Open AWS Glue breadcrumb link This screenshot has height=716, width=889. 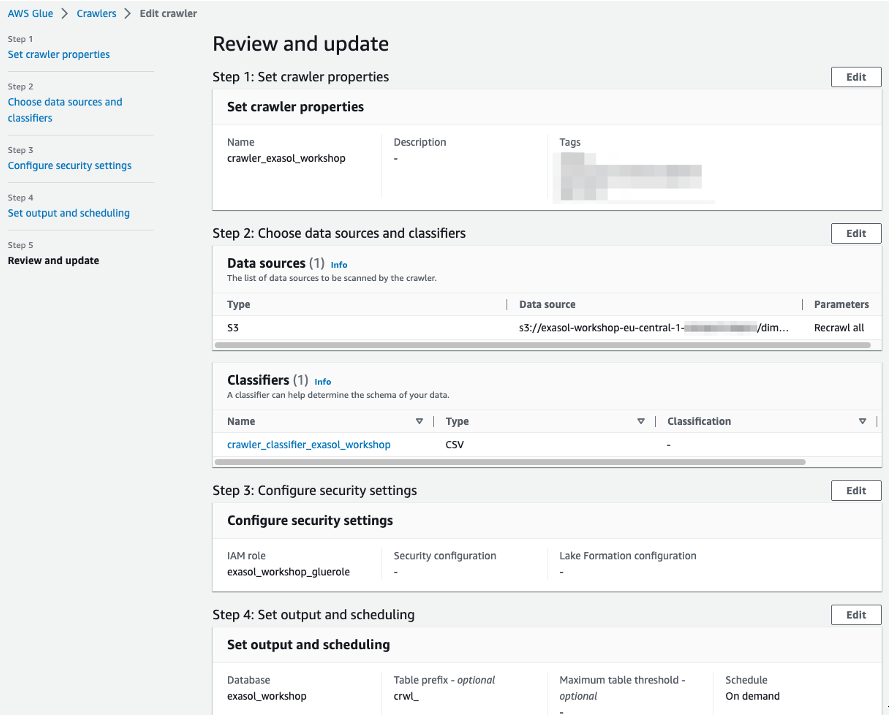30,14
